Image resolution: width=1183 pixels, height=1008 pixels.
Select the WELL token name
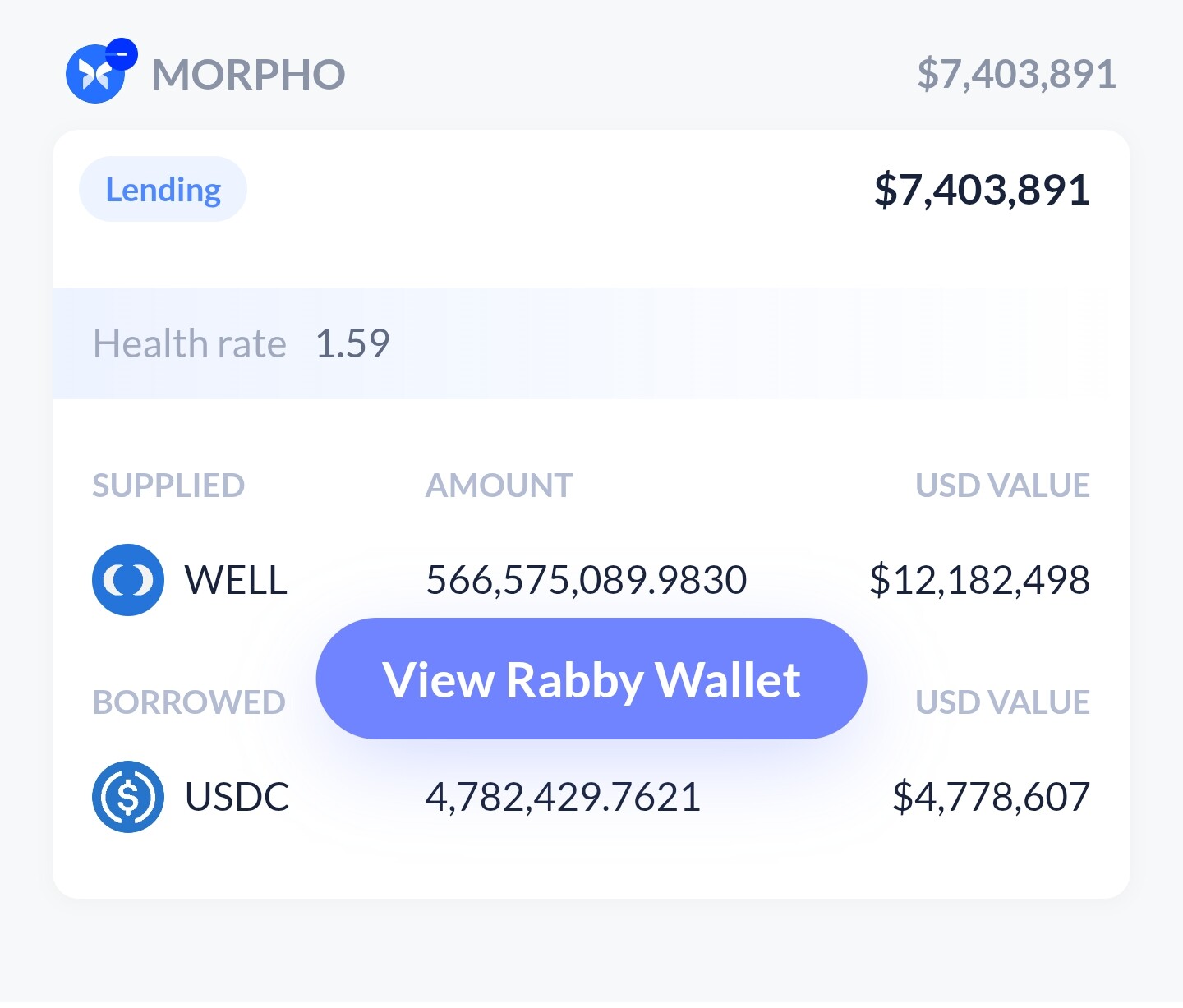236,580
